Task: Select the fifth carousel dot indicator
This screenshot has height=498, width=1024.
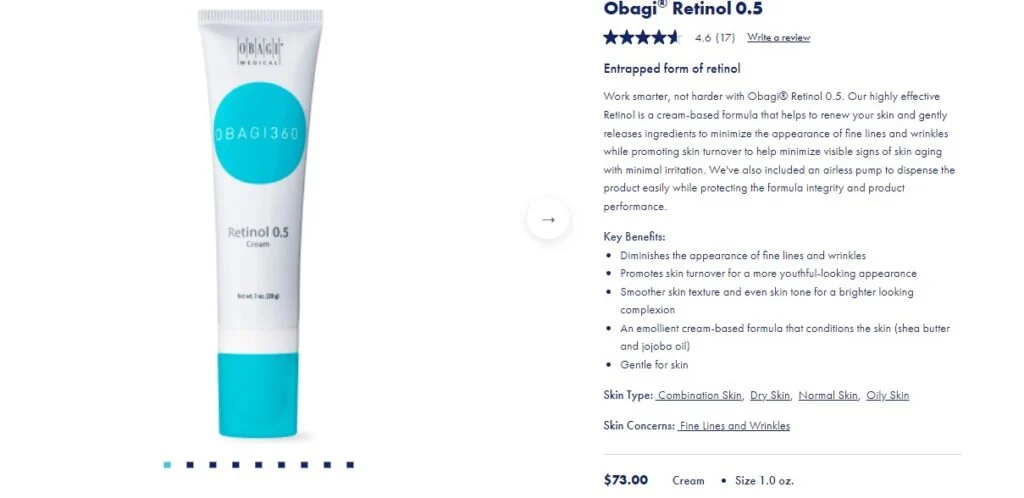Action: tap(259, 465)
